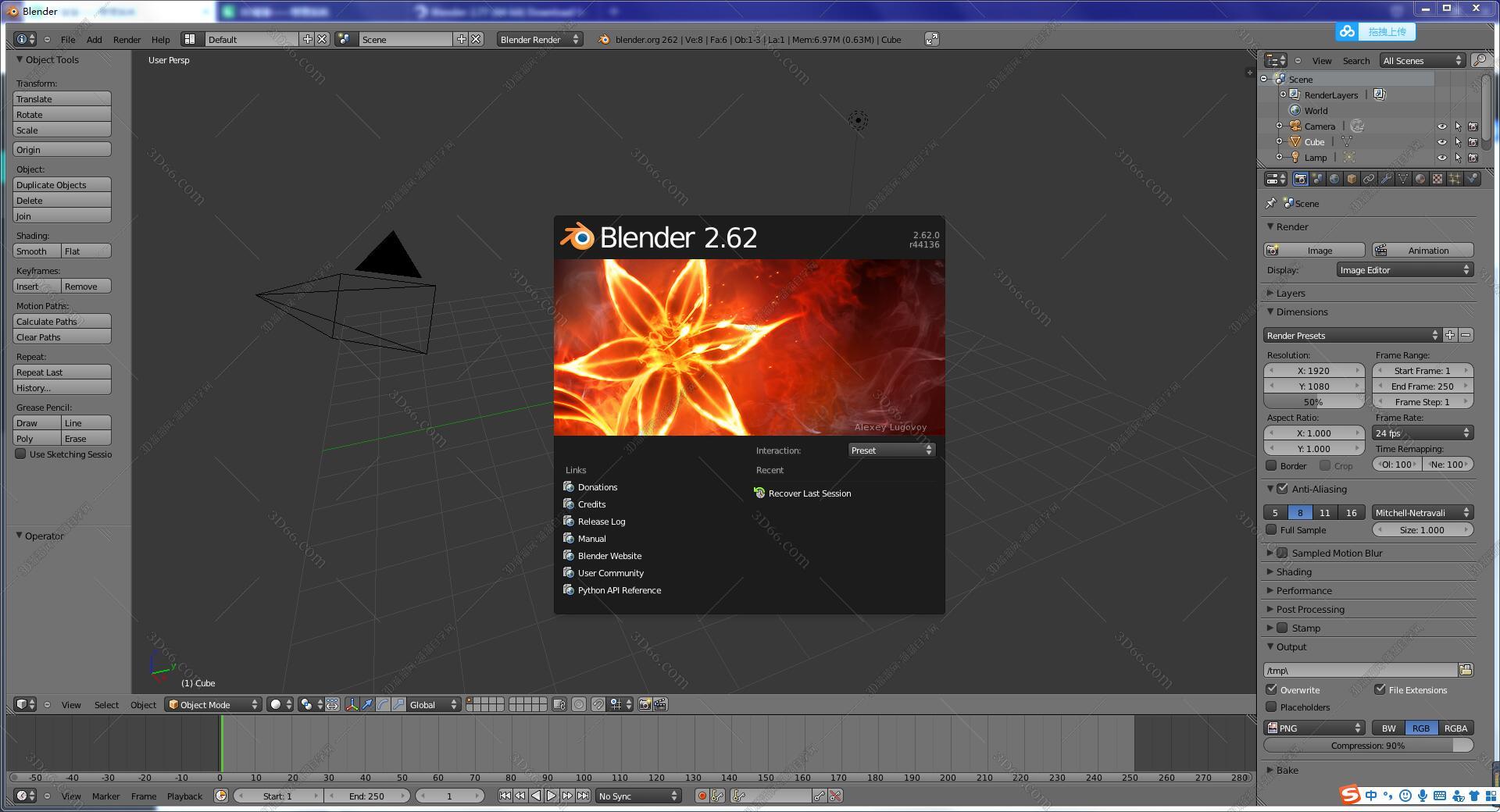The width and height of the screenshot is (1500, 812).
Task: Uncheck the Overwrite checkbox
Action: pyautogui.click(x=1272, y=689)
